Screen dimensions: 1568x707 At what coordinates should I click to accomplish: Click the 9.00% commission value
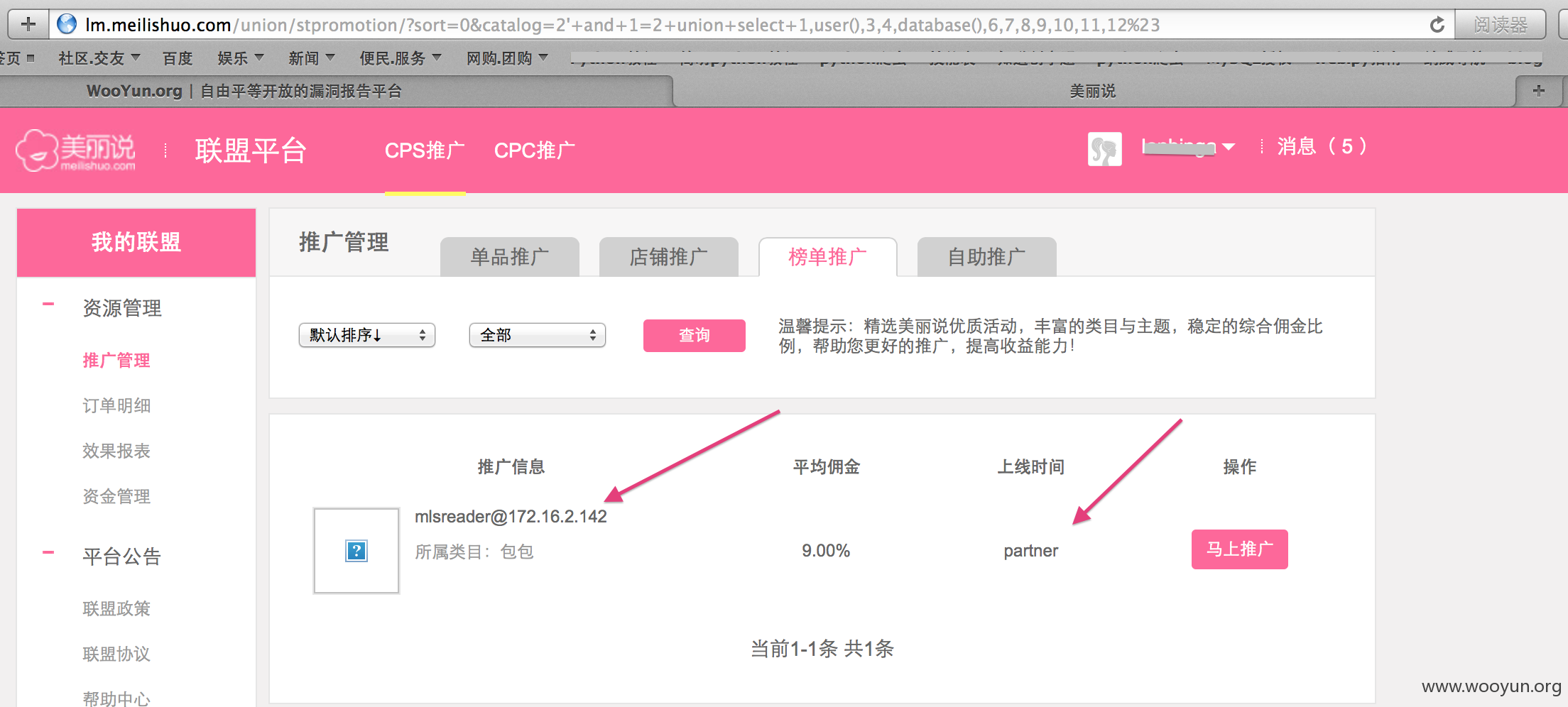click(826, 551)
